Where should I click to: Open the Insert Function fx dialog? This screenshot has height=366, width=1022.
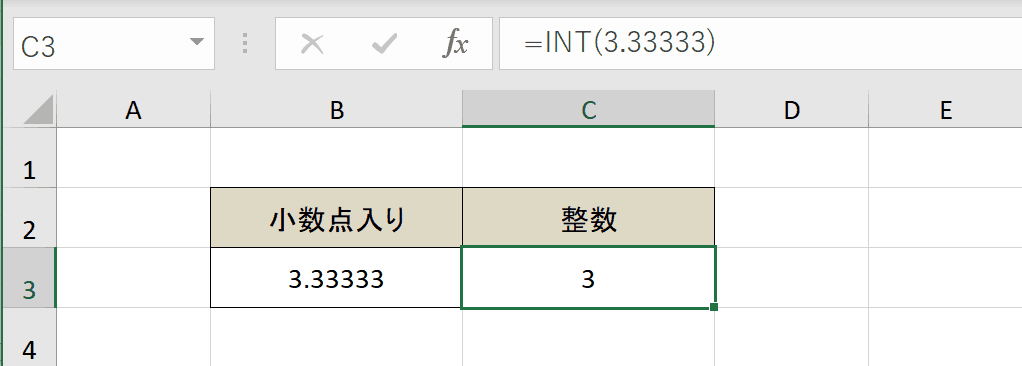click(x=456, y=44)
